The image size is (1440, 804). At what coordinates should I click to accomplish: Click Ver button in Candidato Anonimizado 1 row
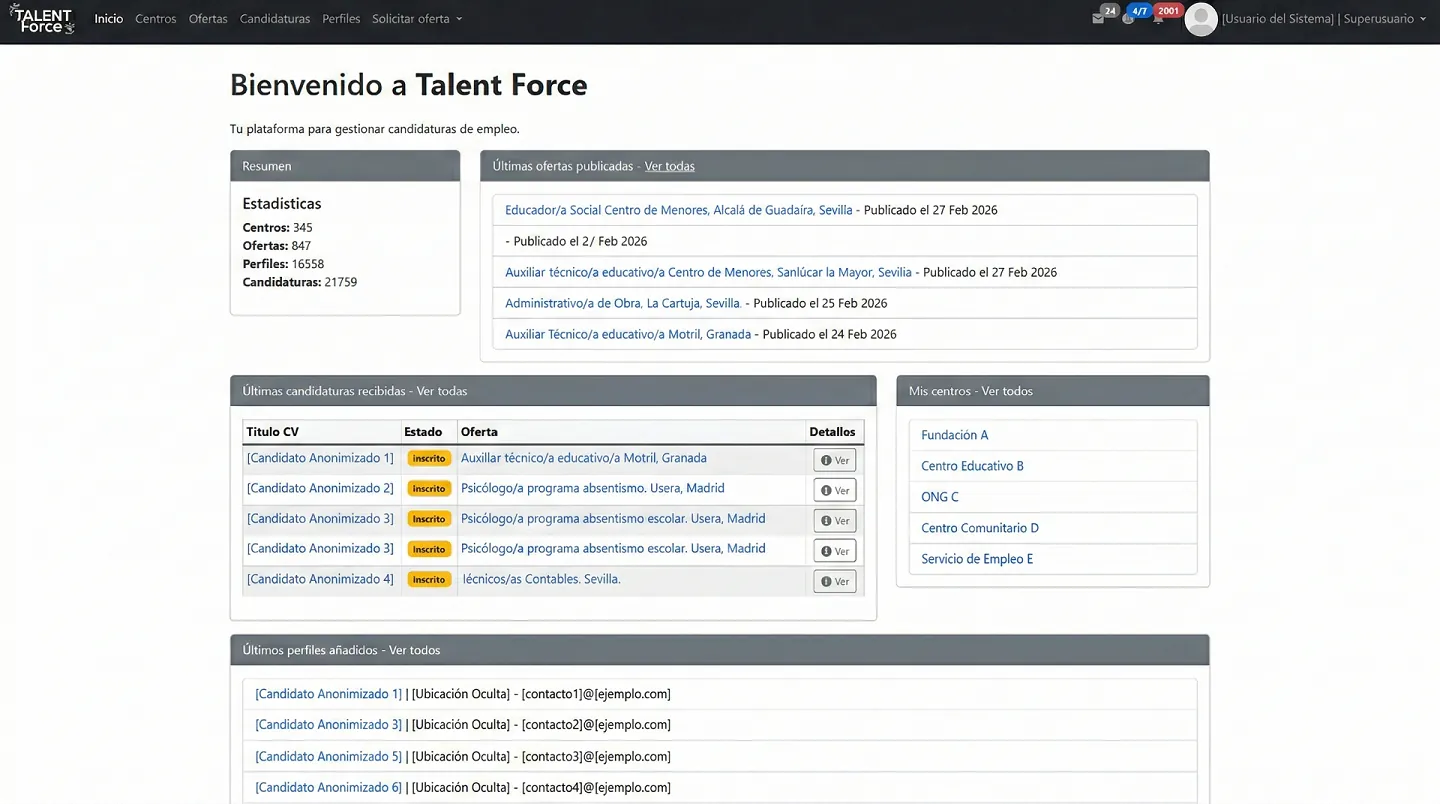click(x=835, y=460)
